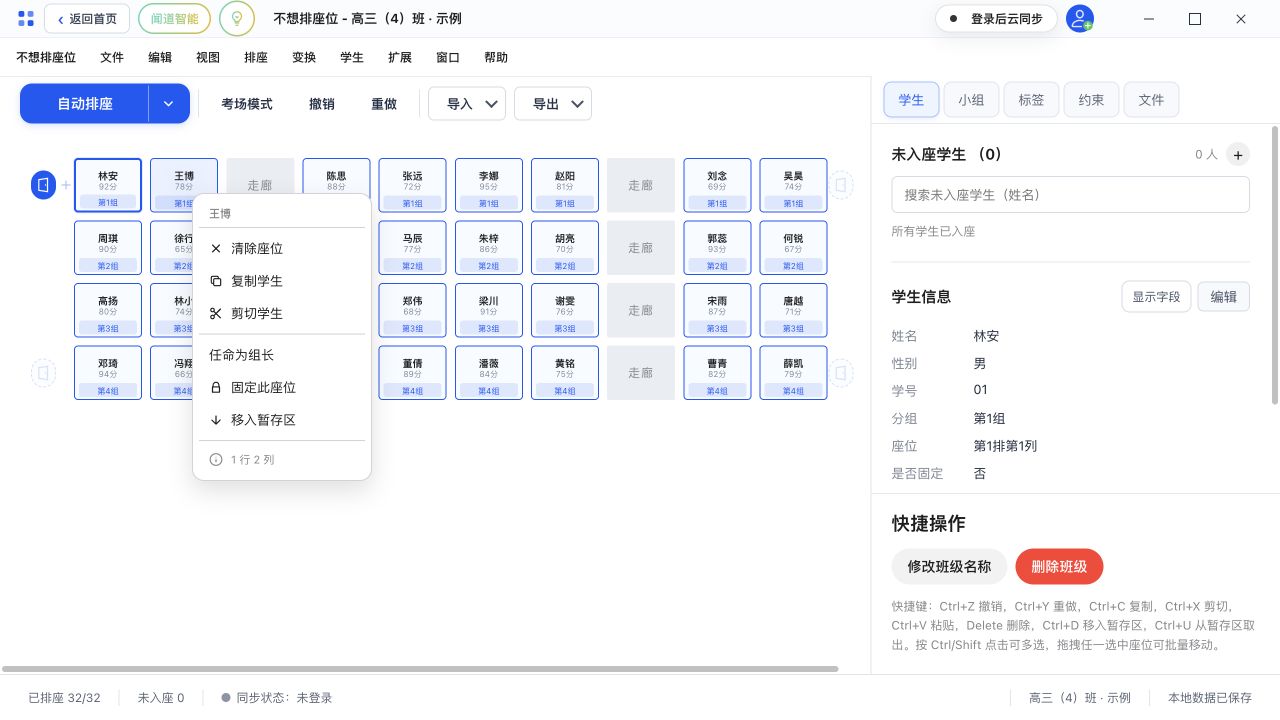Screen dimensions: 1280x720
Task: Choose 剪切学生 in context menu
Action: tap(282, 313)
